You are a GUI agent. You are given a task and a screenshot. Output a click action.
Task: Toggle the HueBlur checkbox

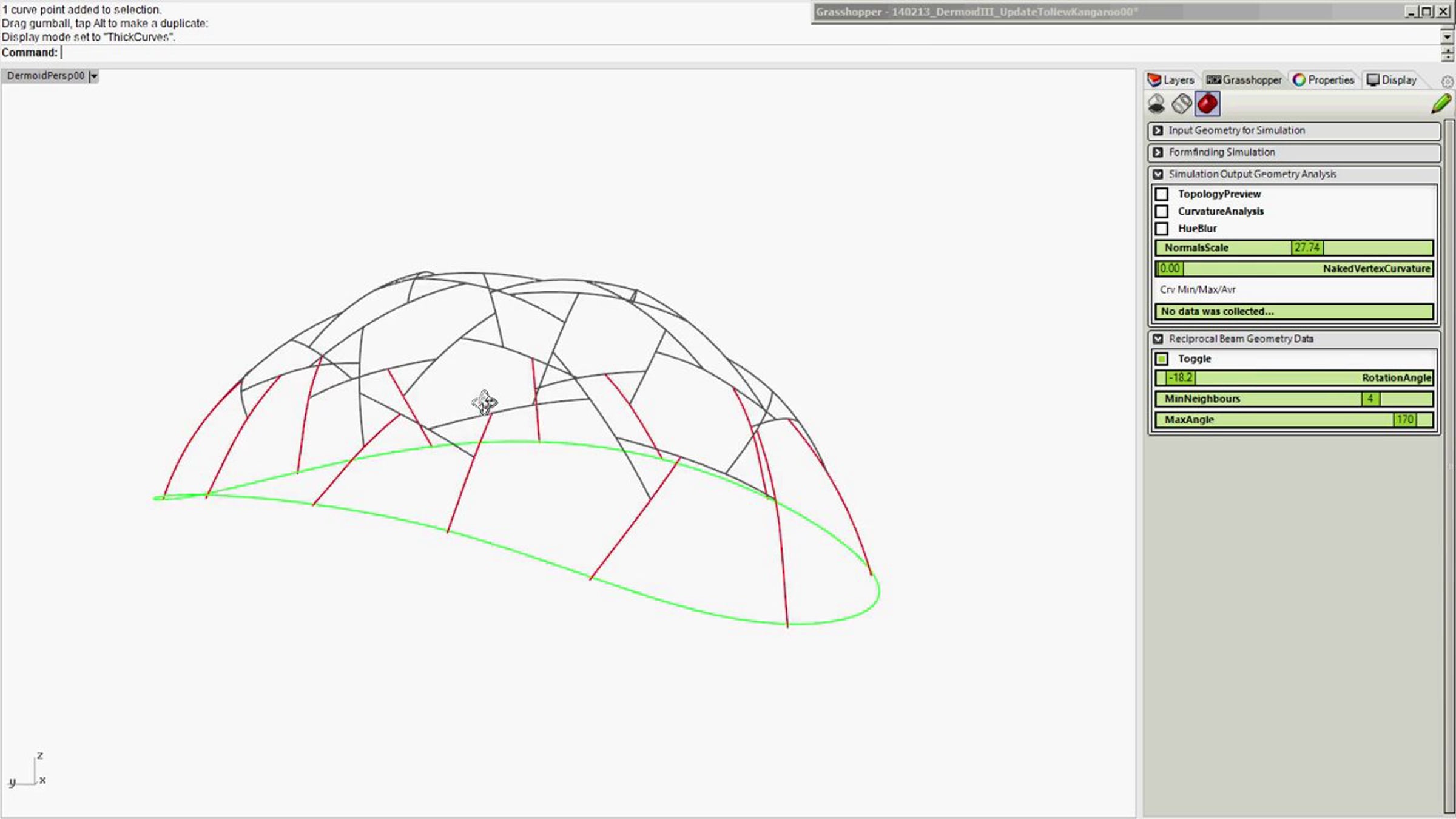1162,229
